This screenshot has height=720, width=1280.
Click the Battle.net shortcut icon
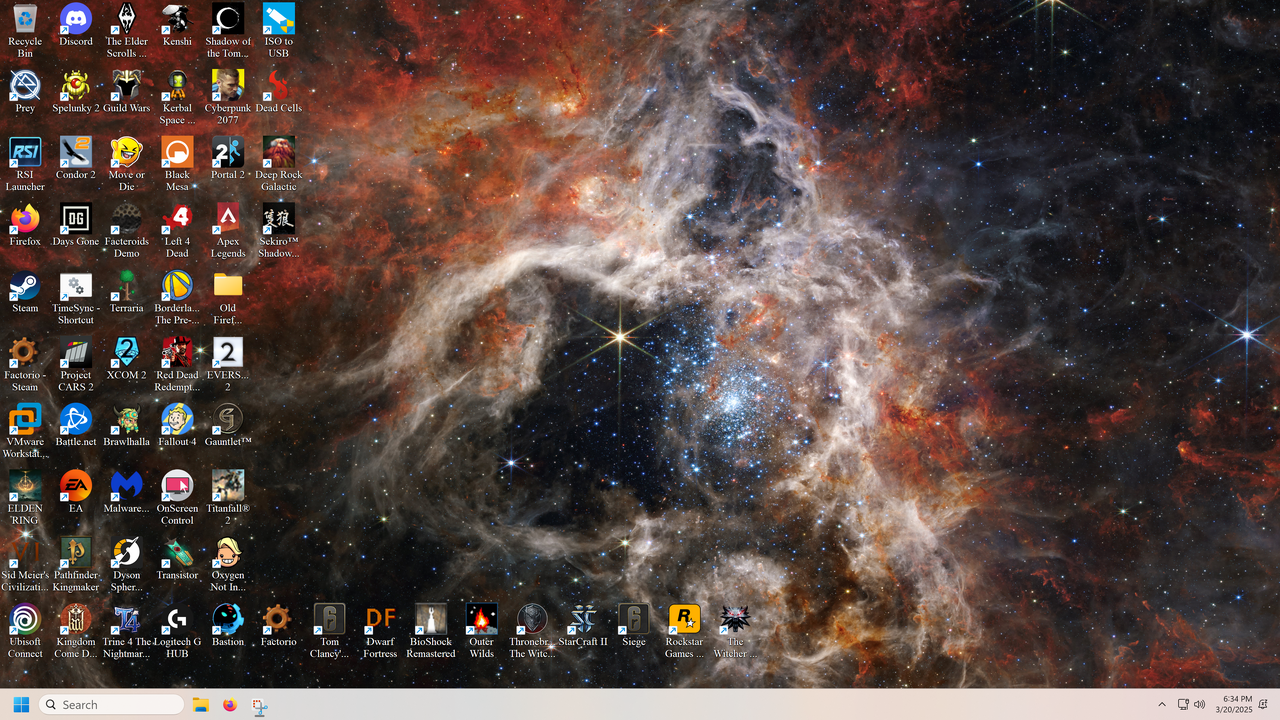click(x=75, y=420)
